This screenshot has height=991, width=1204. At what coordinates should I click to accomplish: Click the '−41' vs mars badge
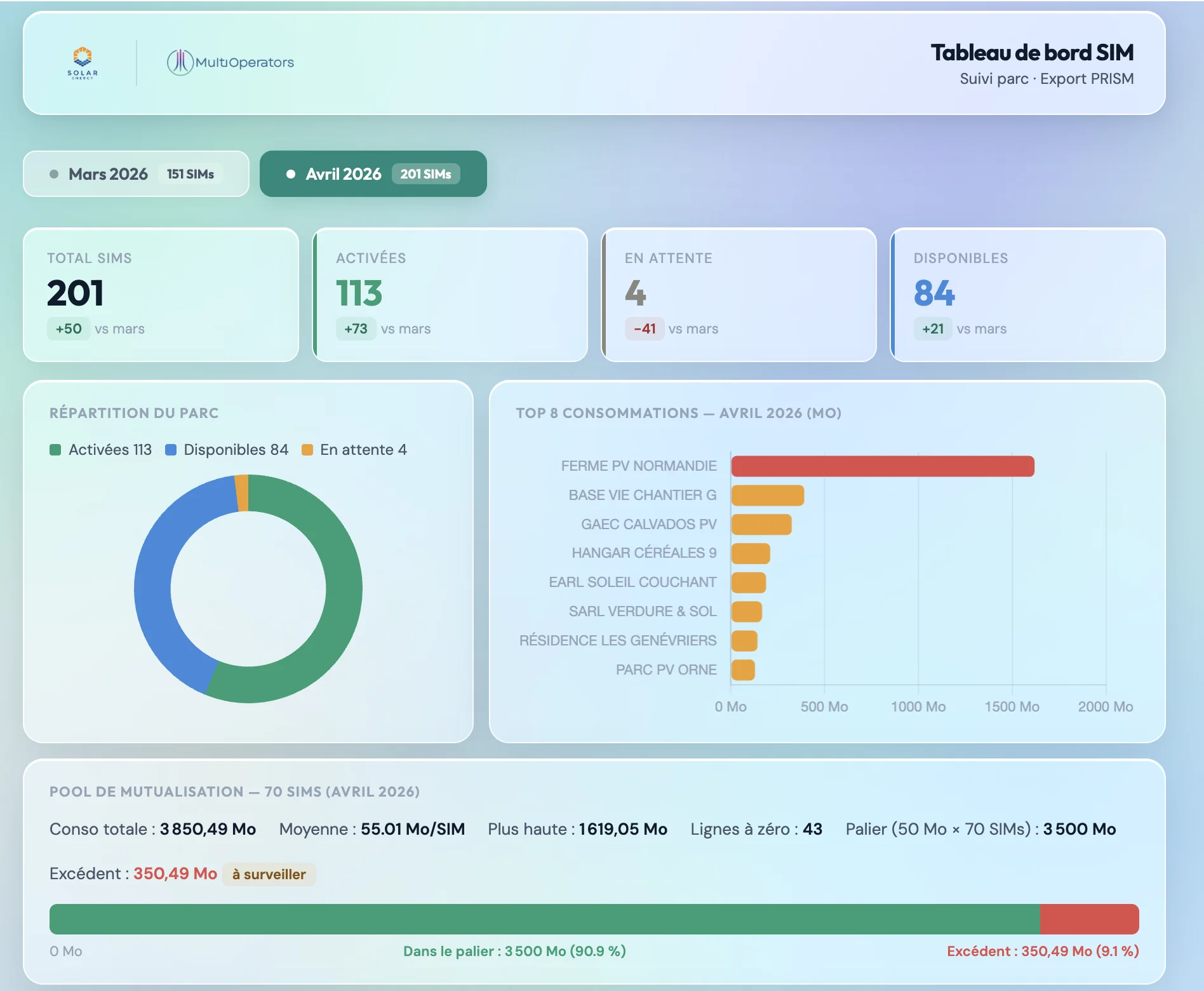645,329
